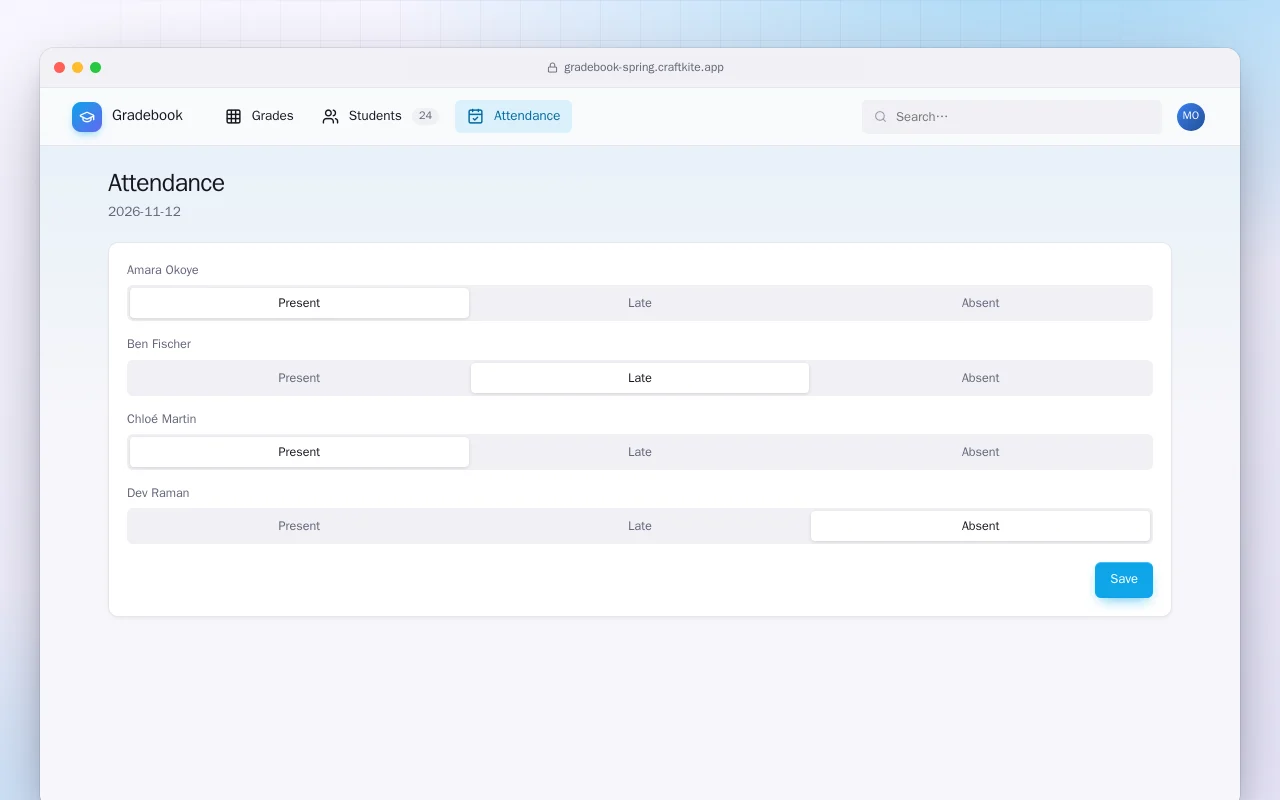This screenshot has height=800, width=1280.
Task: Mark Amara Okoye as Present
Action: click(299, 303)
